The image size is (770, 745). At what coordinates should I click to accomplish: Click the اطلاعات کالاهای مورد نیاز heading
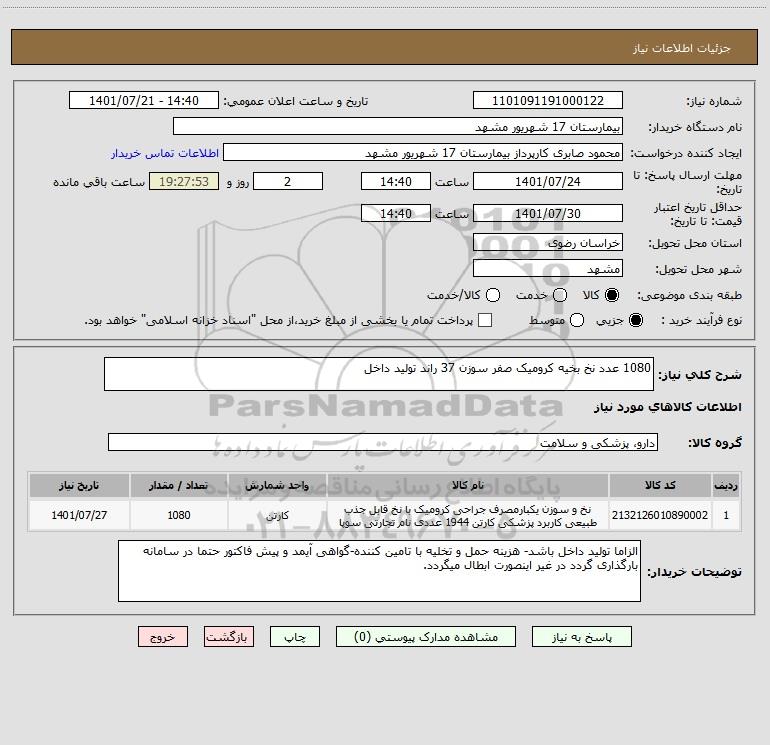coord(667,407)
